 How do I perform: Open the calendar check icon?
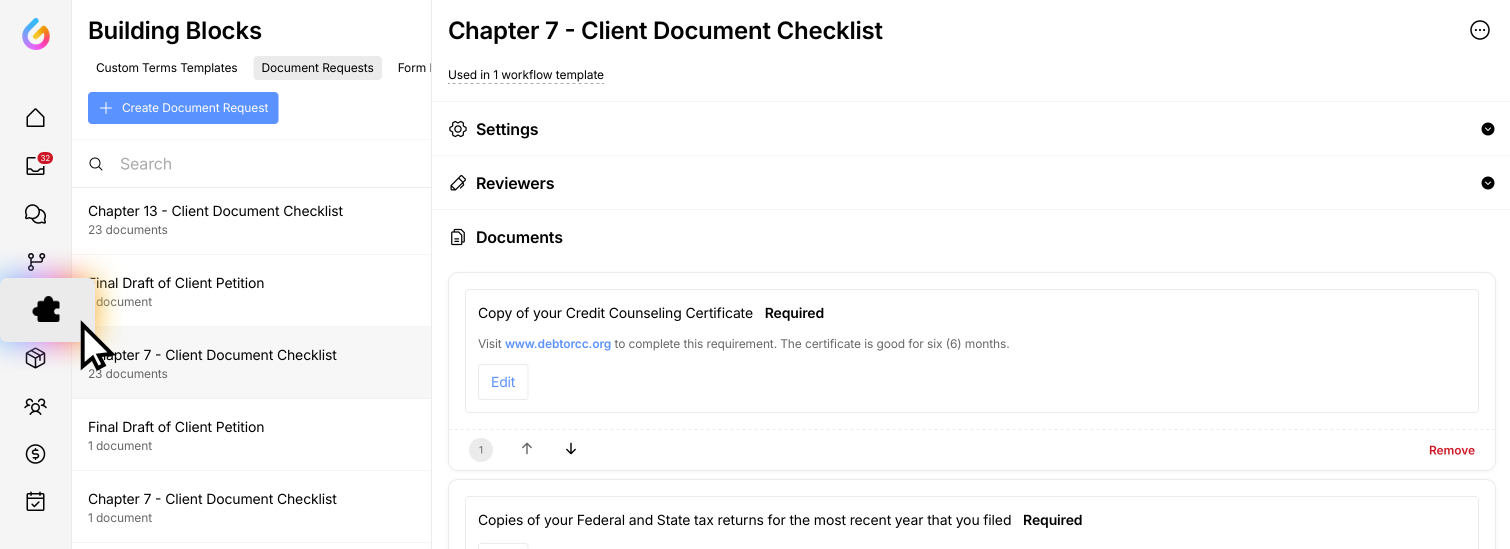click(x=36, y=502)
